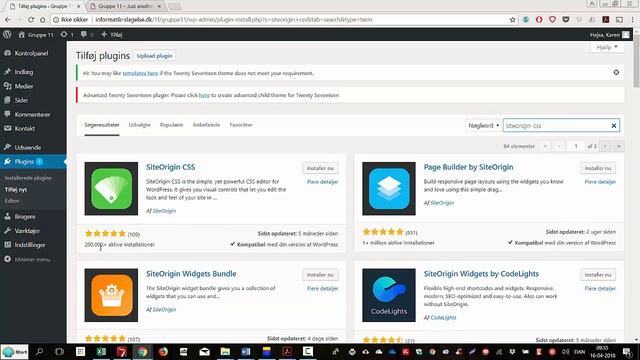This screenshot has width=640, height=360.
Task: Clear the search field with X
Action: [613, 126]
